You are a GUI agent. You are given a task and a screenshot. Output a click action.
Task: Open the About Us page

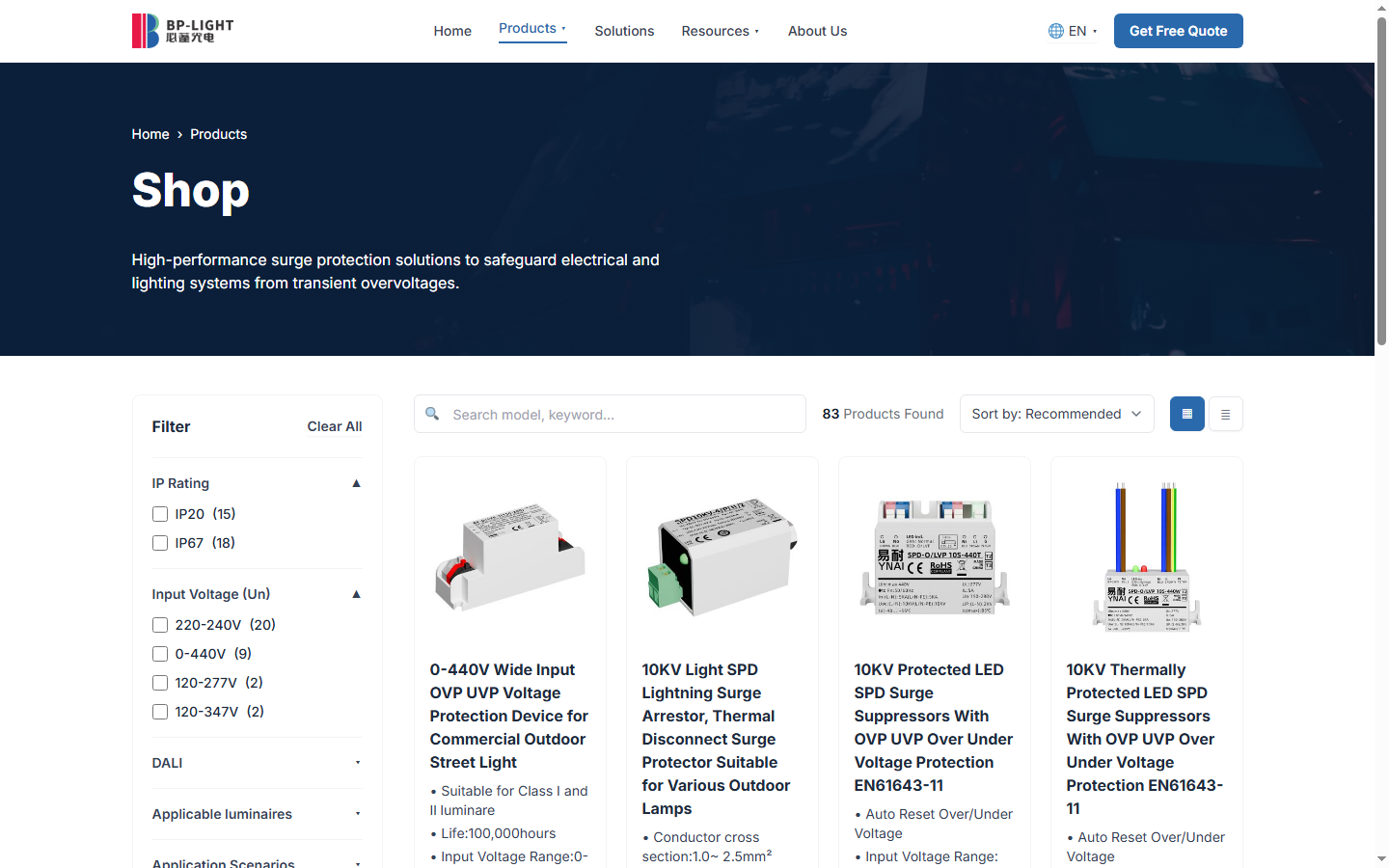point(817,31)
